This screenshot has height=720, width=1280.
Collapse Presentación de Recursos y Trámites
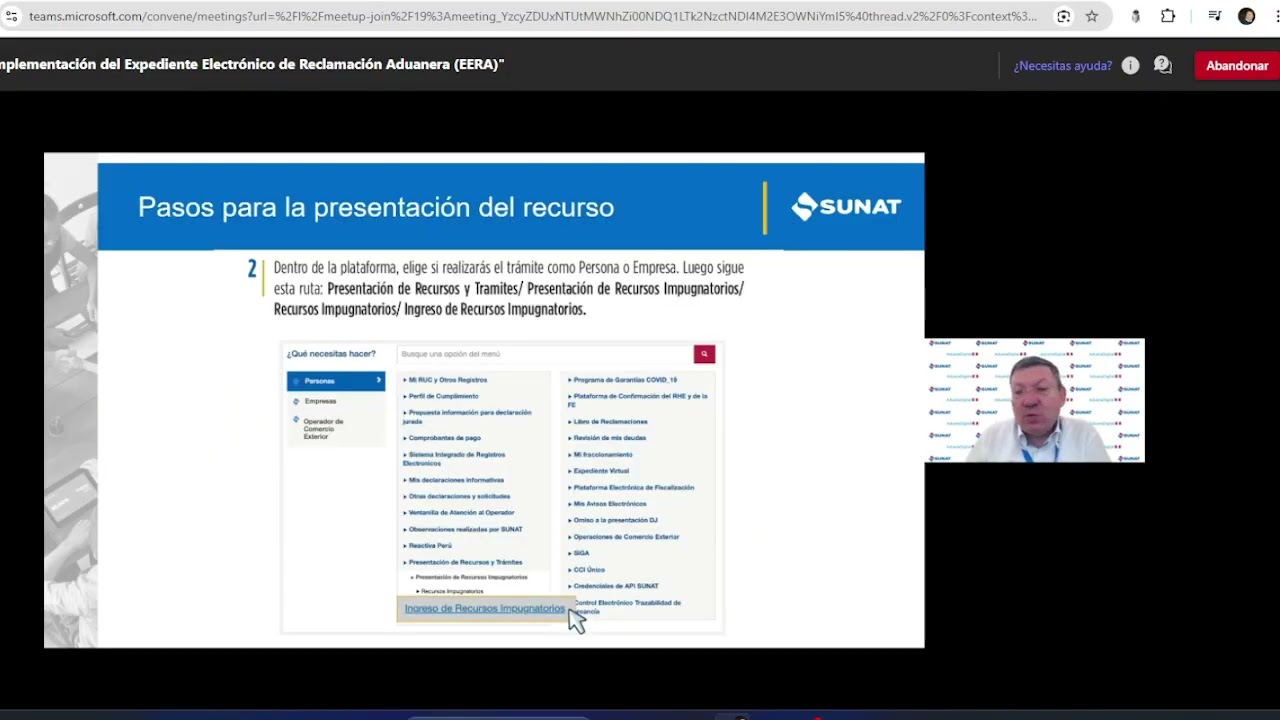point(465,562)
